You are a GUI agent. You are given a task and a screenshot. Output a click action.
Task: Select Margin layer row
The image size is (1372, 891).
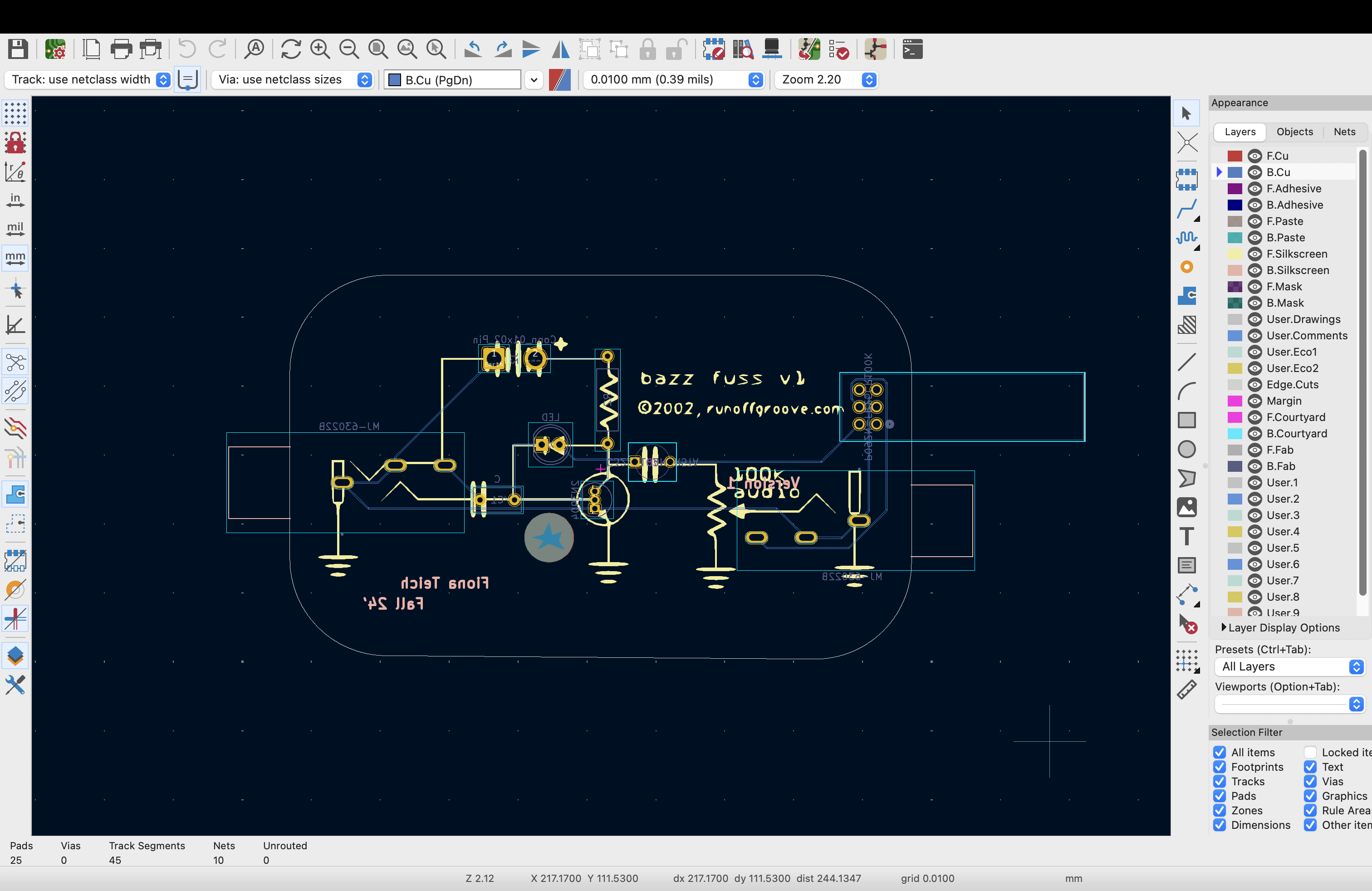(1284, 401)
